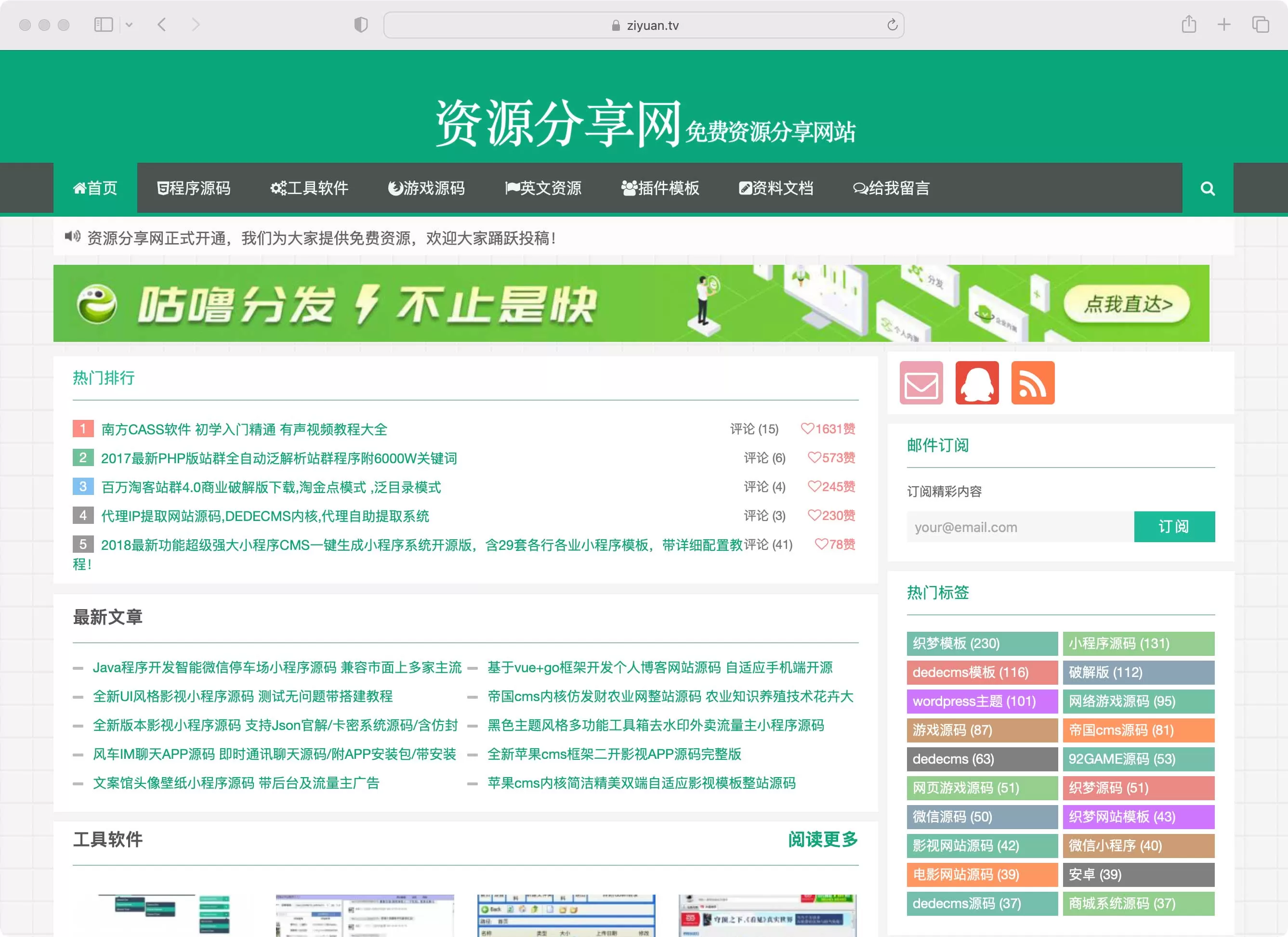Select the 织梦模板 (230) tag
This screenshot has height=937, width=1288.
click(982, 644)
